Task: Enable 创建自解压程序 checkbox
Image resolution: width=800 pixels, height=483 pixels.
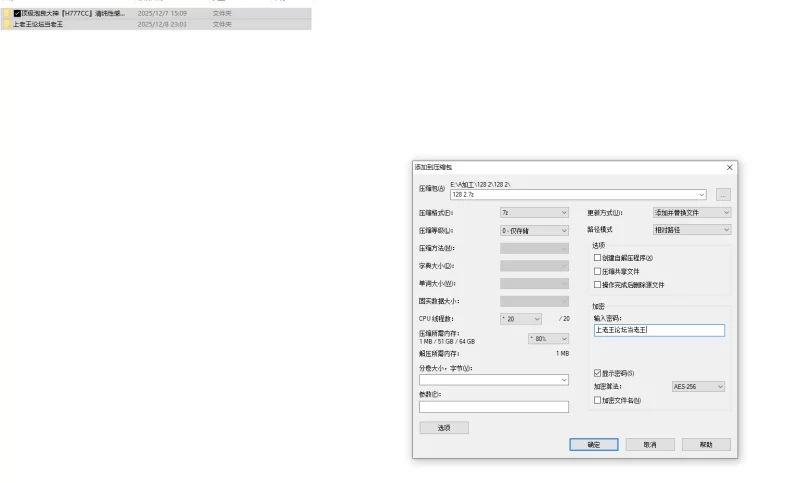Action: click(597, 258)
